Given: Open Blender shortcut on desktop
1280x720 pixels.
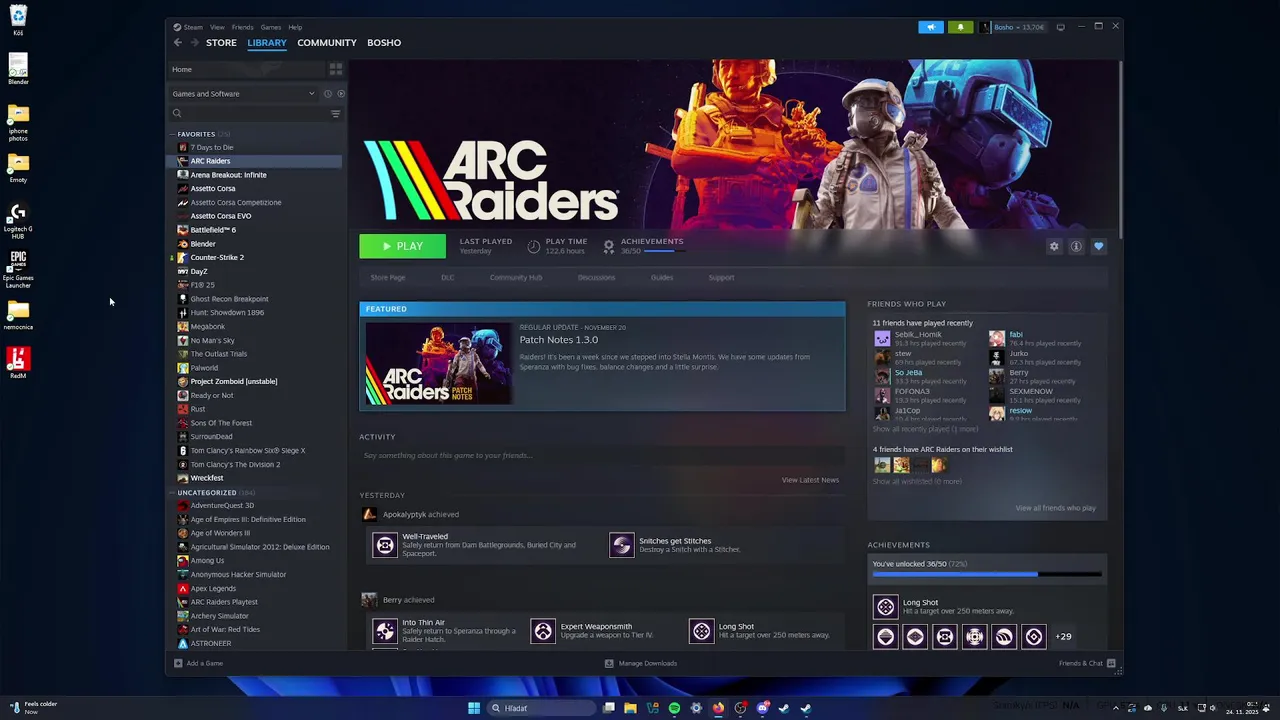Looking at the screenshot, I should click(18, 68).
